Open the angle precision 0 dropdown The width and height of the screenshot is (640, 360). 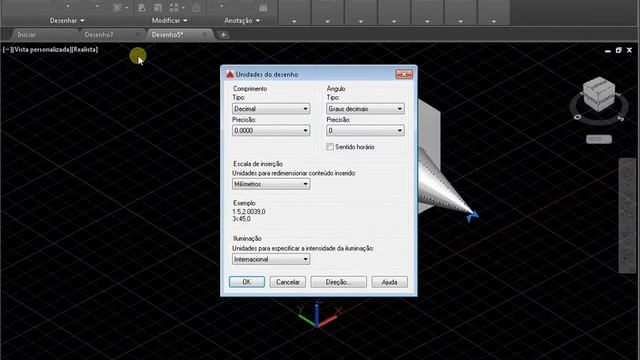(365, 131)
